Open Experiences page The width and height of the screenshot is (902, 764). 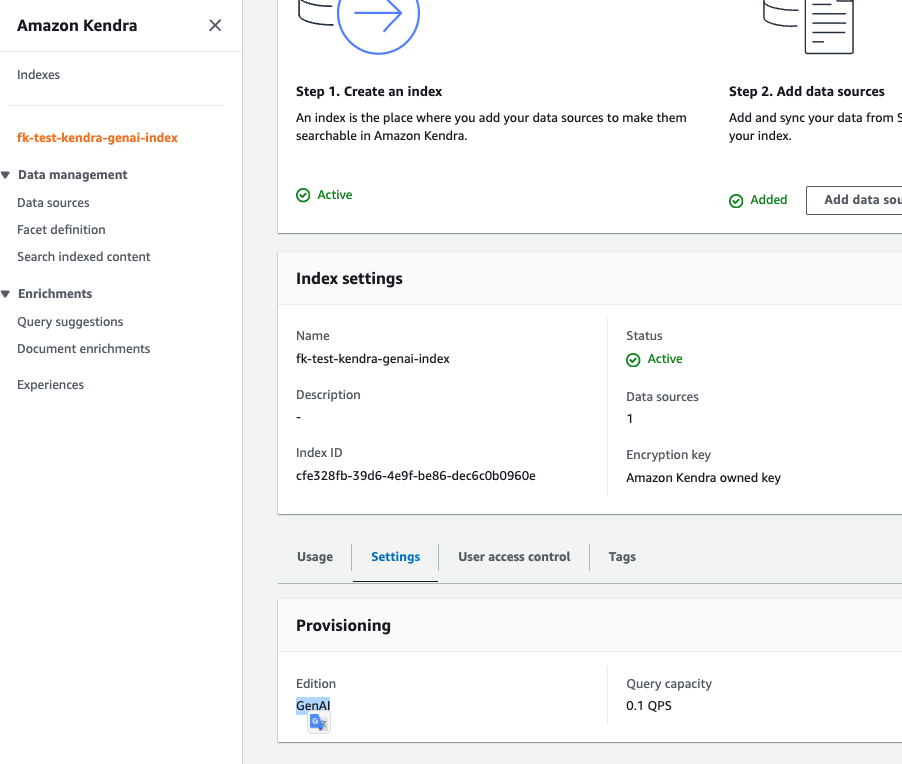point(51,385)
